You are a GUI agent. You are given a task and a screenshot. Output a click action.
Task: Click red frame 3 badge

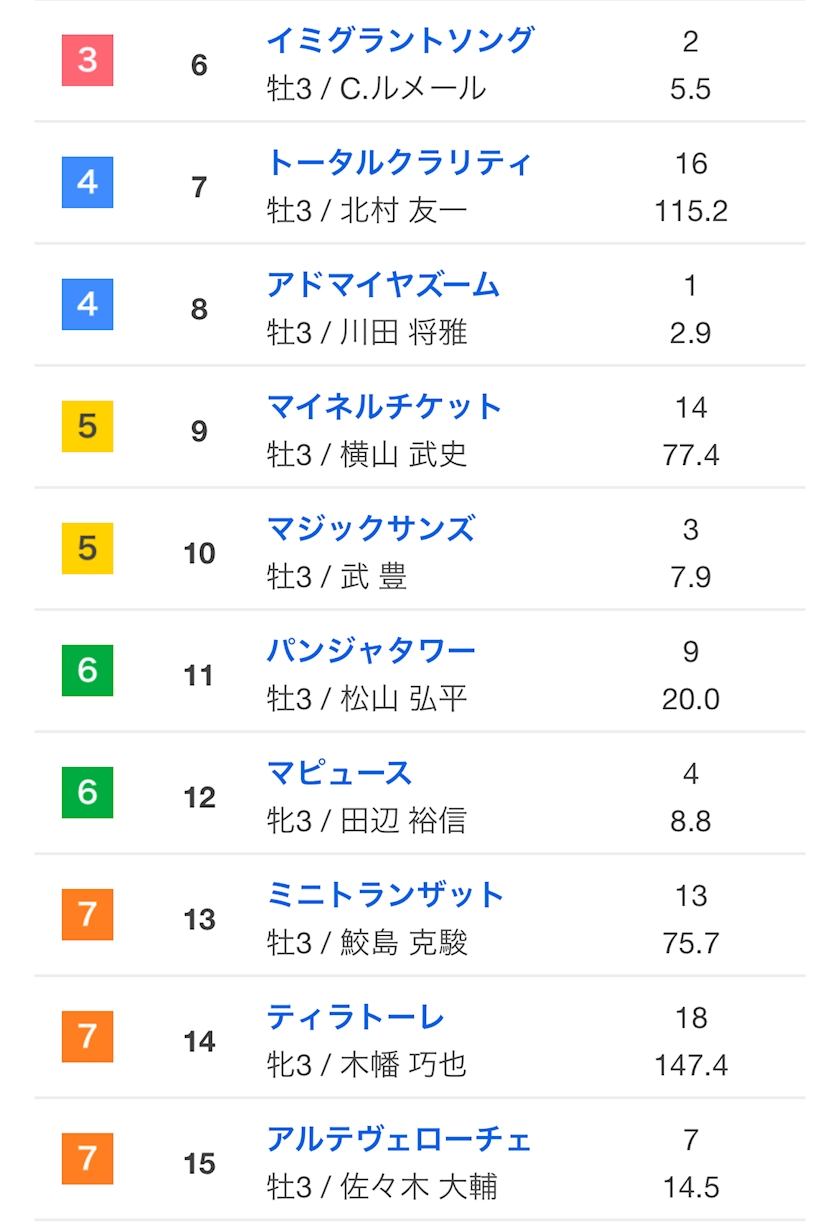[88, 60]
